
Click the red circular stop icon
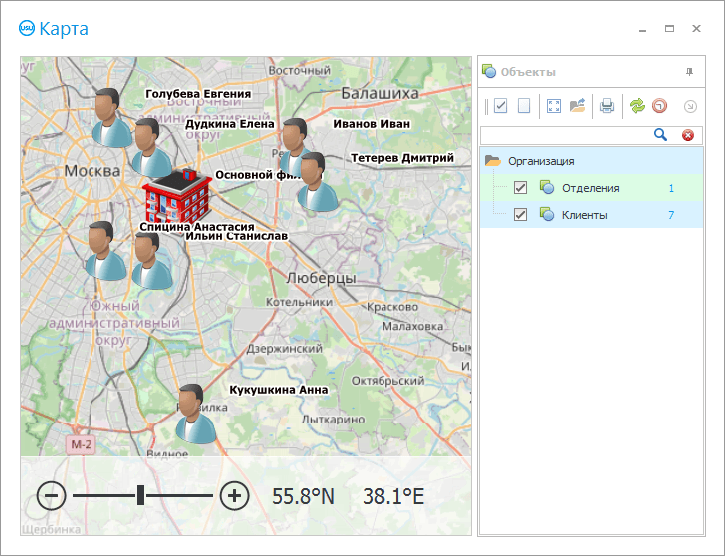[660, 106]
